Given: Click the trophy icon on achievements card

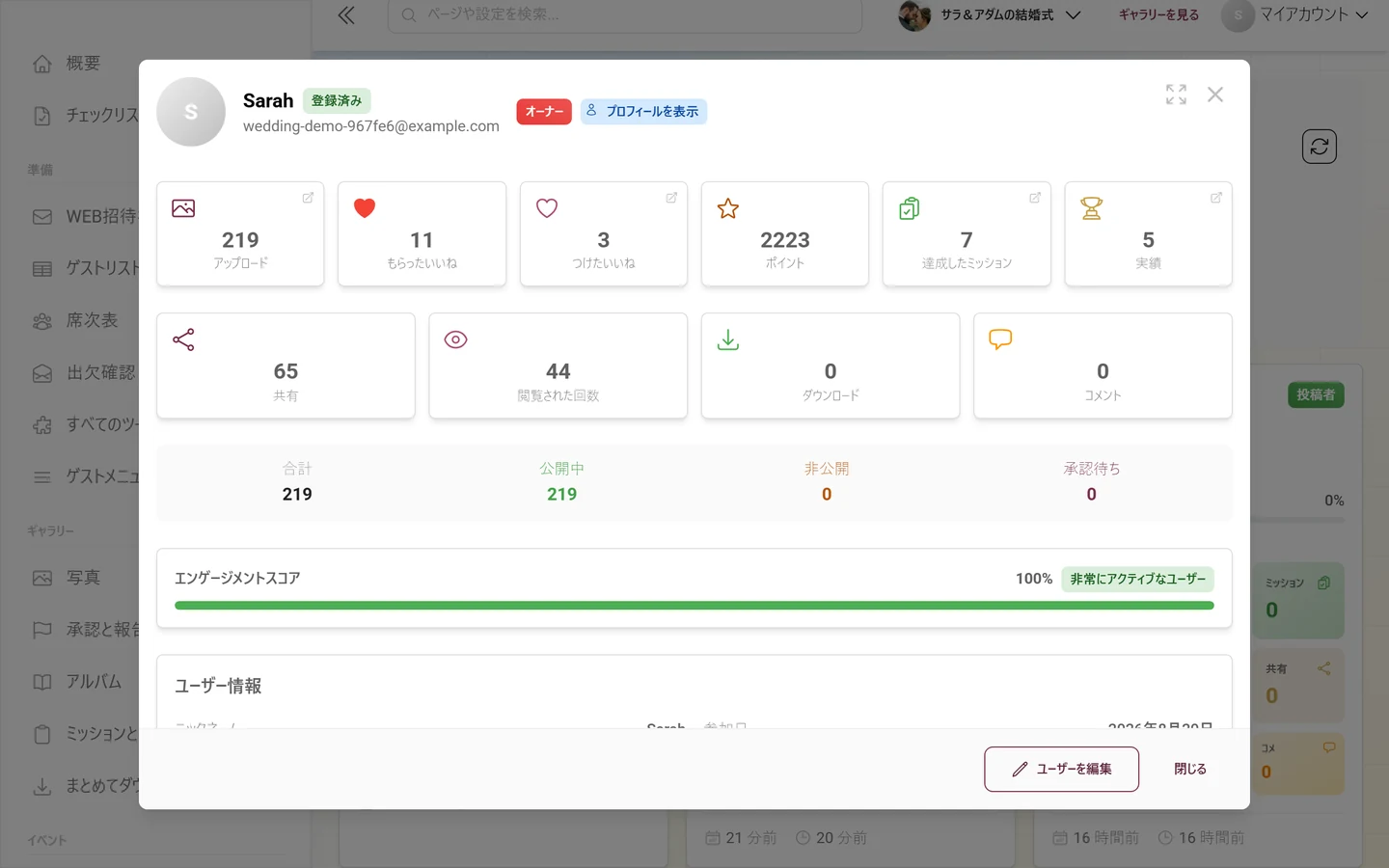Looking at the screenshot, I should (x=1092, y=208).
